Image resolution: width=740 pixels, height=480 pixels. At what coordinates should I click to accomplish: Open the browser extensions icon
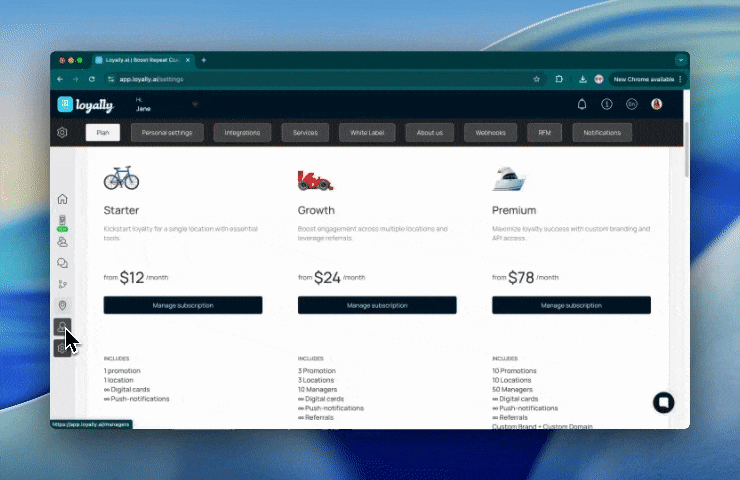(559, 79)
